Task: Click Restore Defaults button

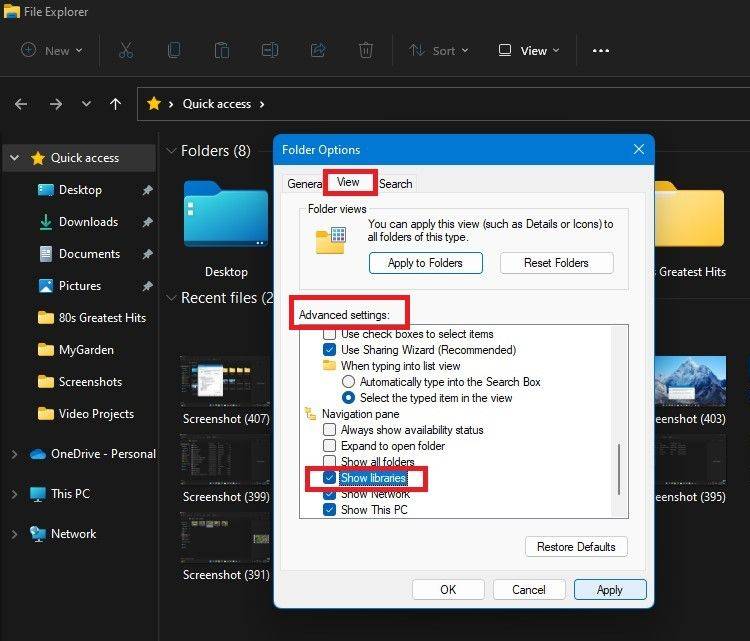Action: 576,547
